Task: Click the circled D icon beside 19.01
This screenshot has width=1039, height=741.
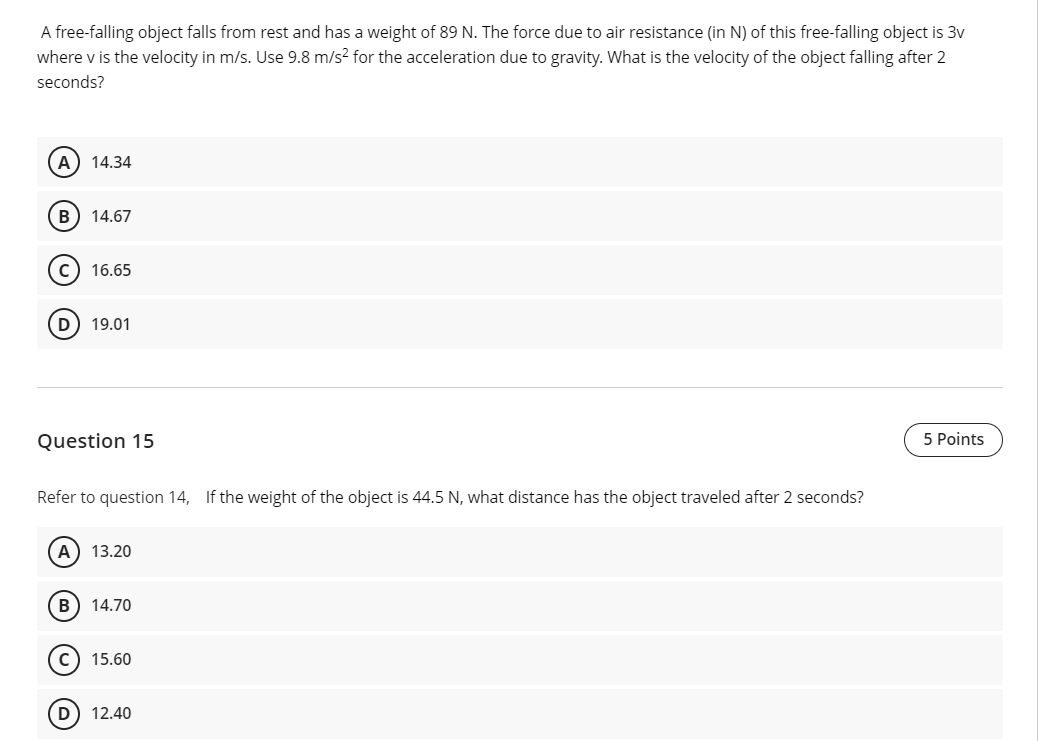Action: [64, 324]
